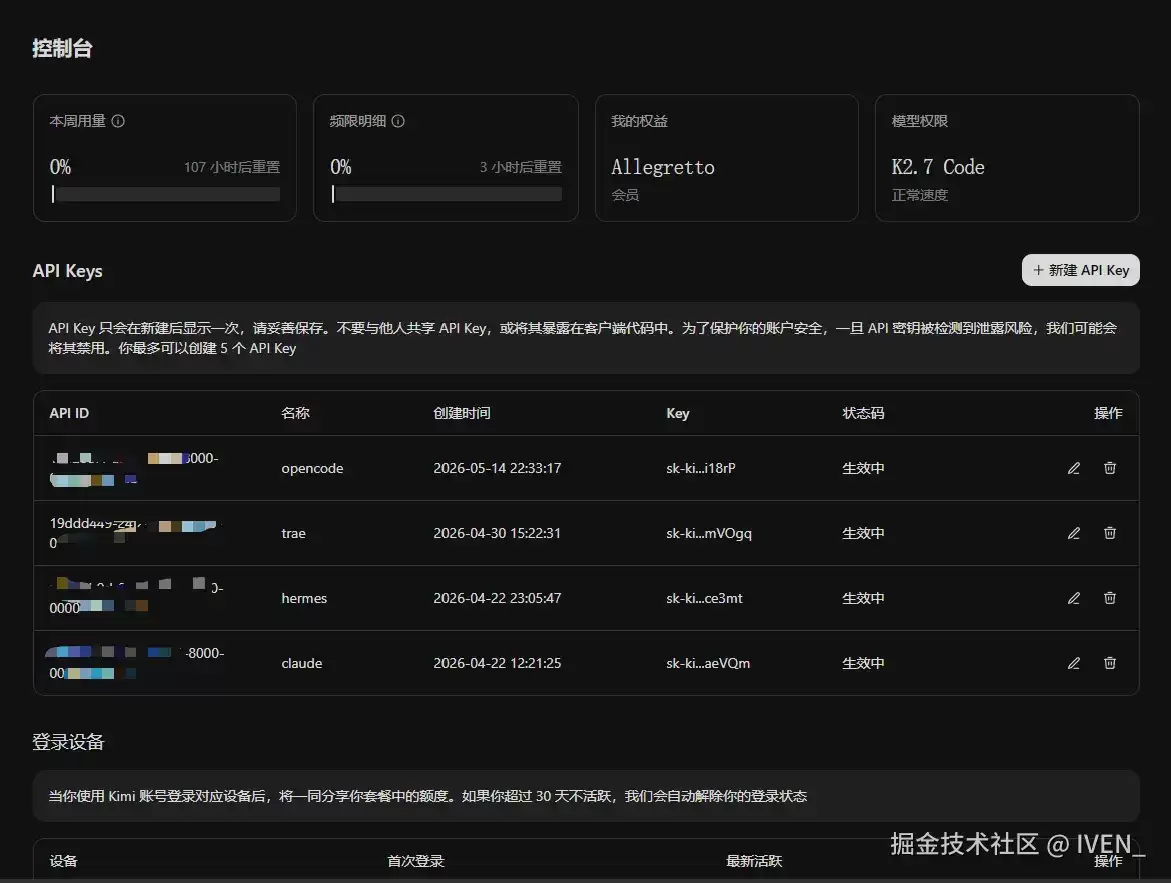Image resolution: width=1171 pixels, height=883 pixels.
Task: Click key value sk-ki...aeVQm
Action: [x=708, y=663]
